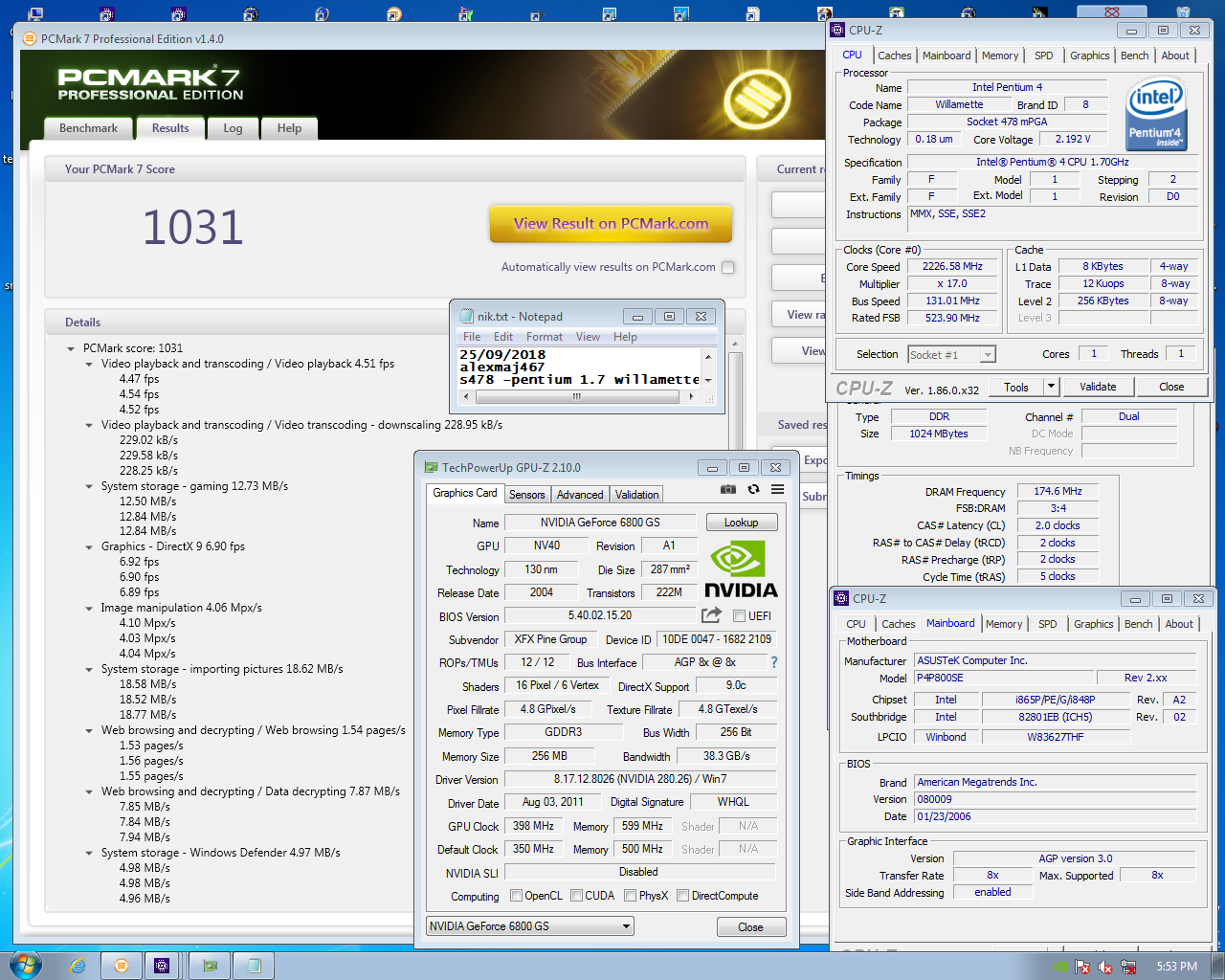
Task: Click the CPU-Z Tools button
Action: [x=1016, y=387]
